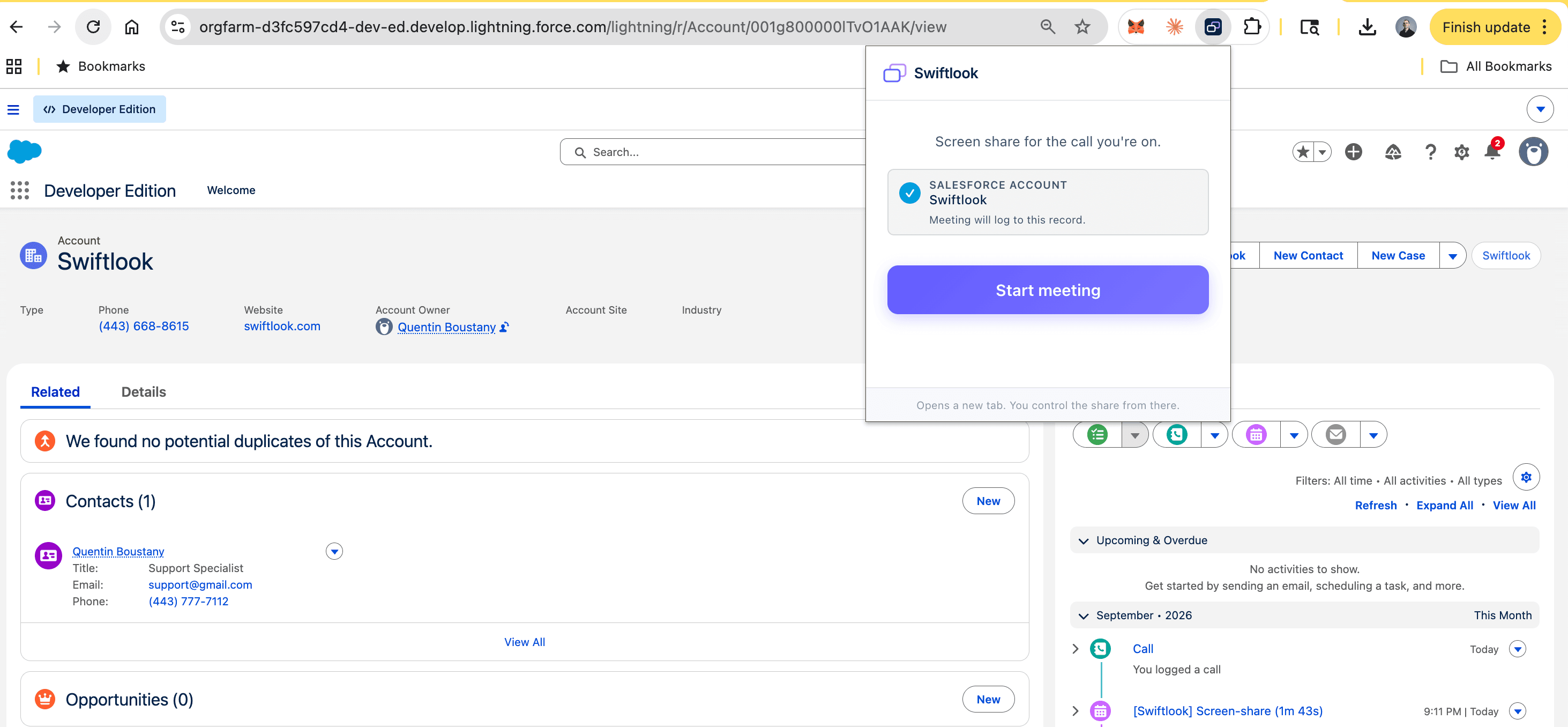
Task: Collapse the September 2026 section
Action: click(1083, 615)
